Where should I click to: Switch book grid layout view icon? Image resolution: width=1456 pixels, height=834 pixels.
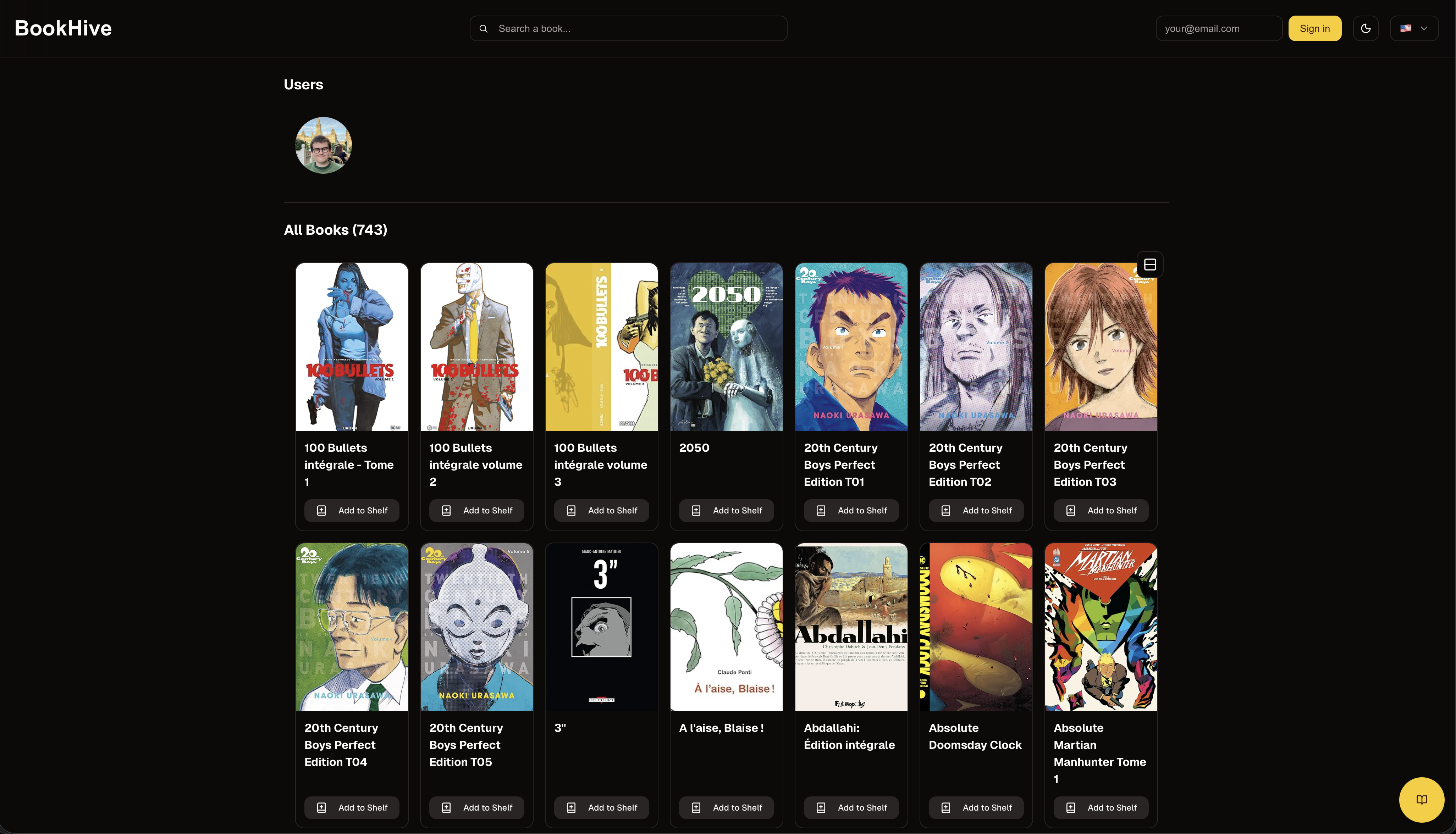pyautogui.click(x=1149, y=265)
